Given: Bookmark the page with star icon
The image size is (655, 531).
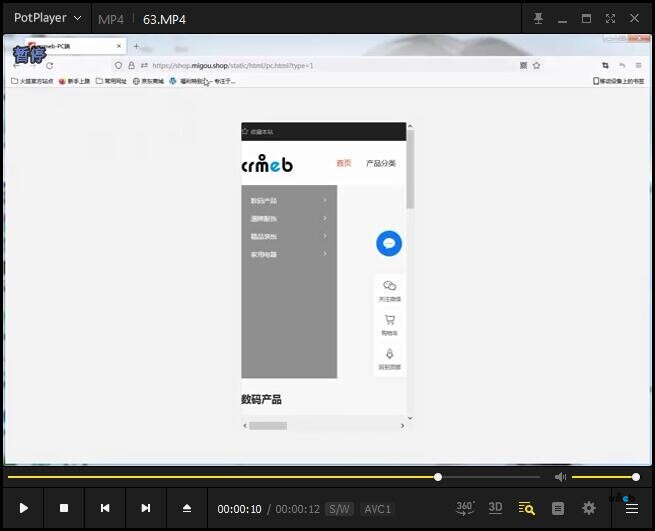Looking at the screenshot, I should coord(537,65).
